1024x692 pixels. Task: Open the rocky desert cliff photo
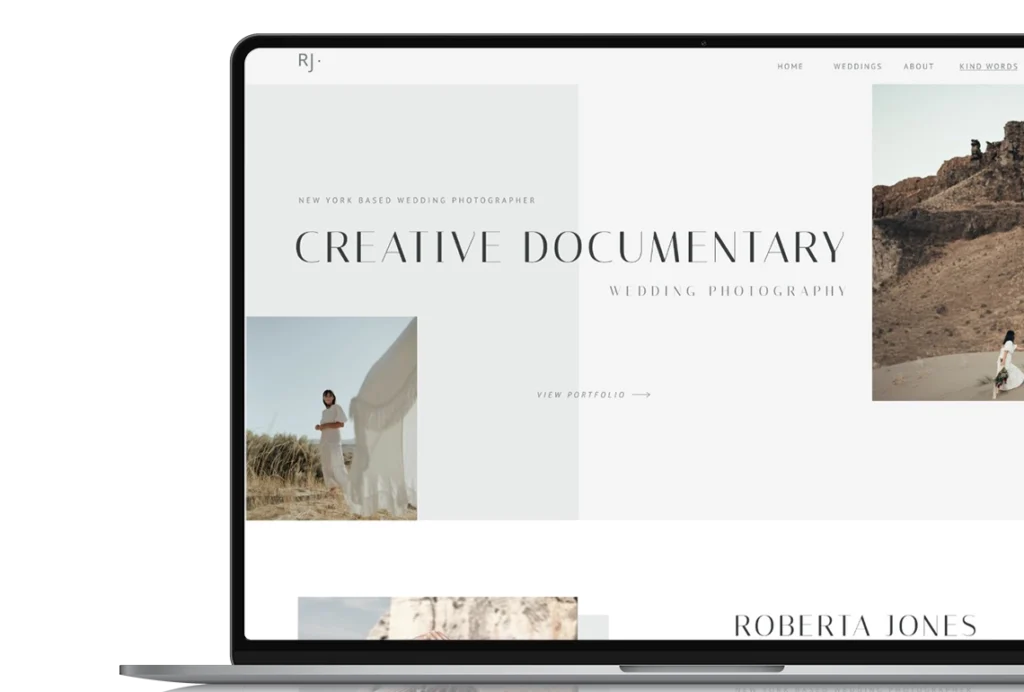click(945, 200)
